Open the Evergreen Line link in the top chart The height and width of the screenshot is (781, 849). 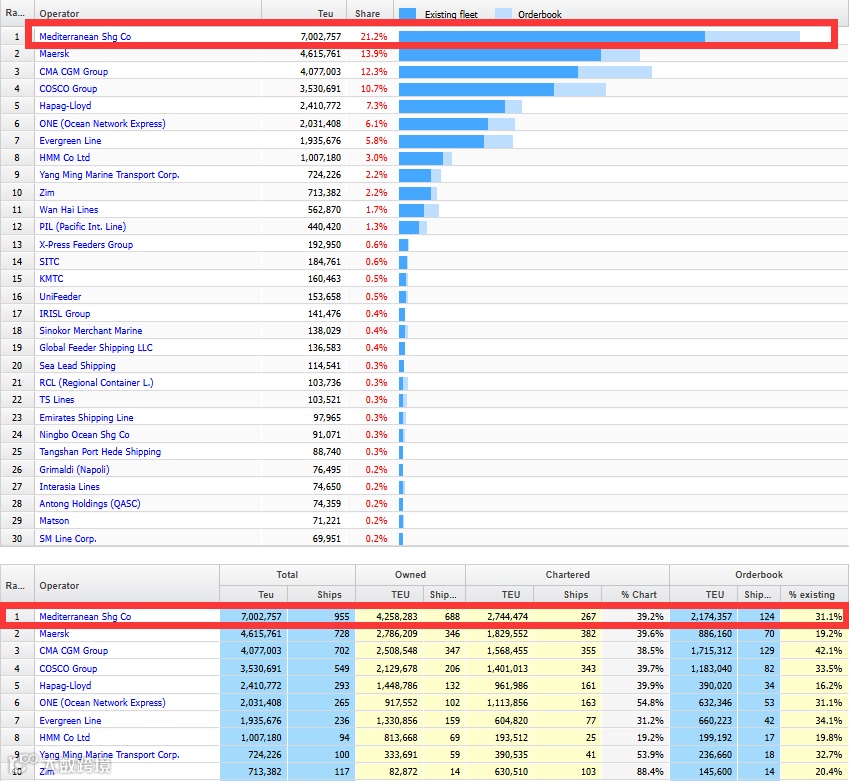pyautogui.click(x=70, y=140)
